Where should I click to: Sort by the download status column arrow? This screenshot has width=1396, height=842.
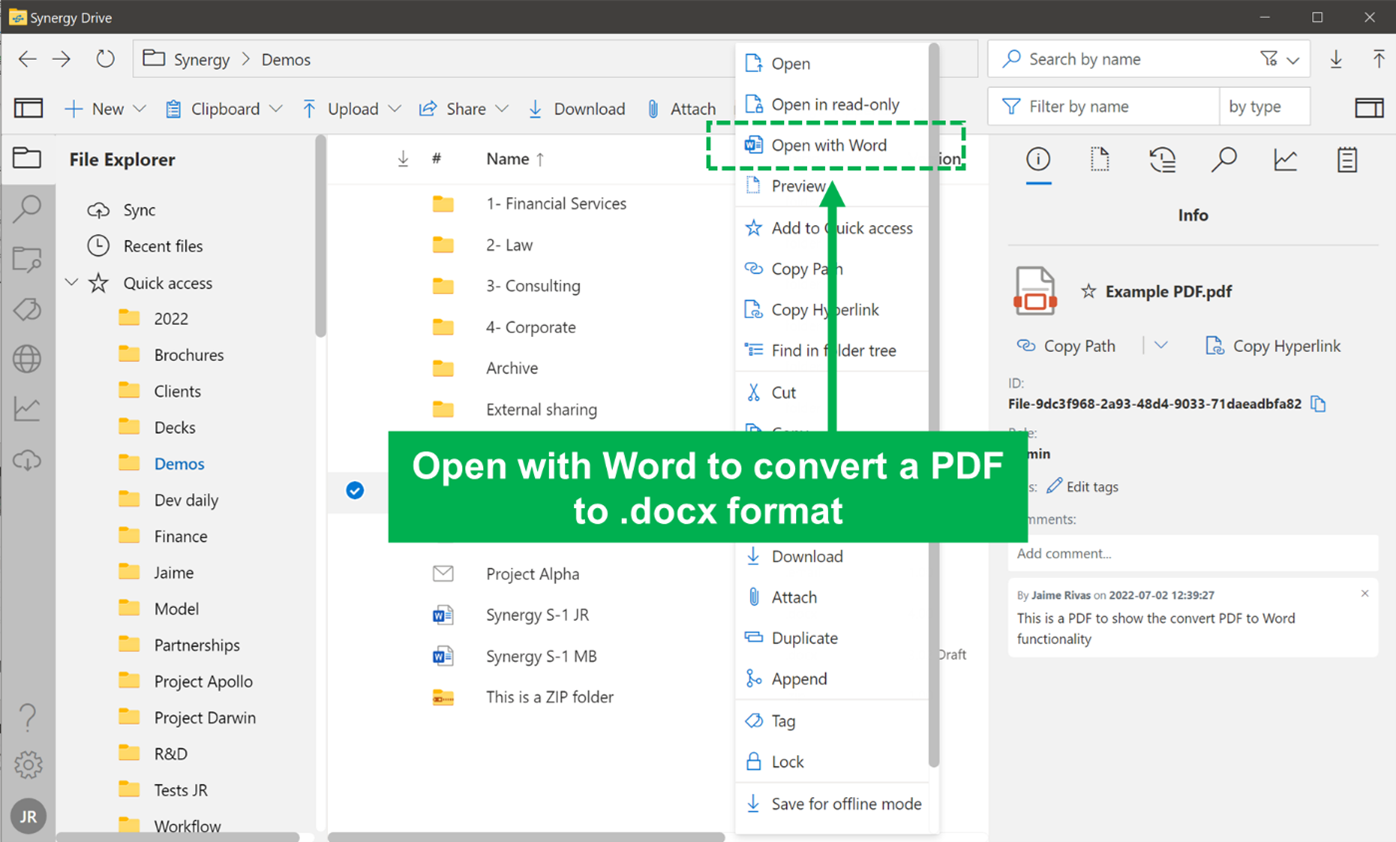click(403, 159)
